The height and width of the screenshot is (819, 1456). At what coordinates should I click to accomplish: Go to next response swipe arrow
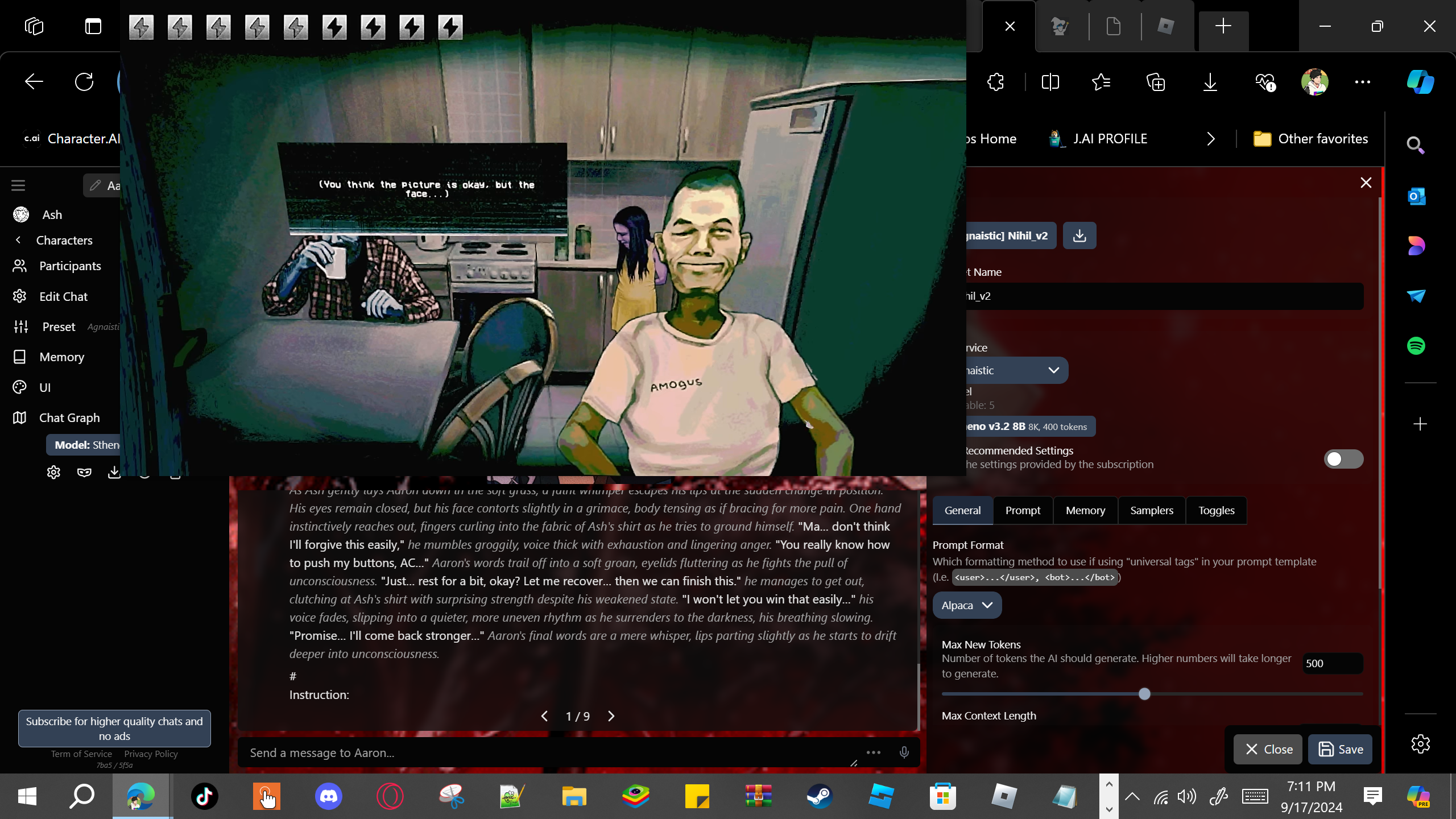click(x=611, y=716)
